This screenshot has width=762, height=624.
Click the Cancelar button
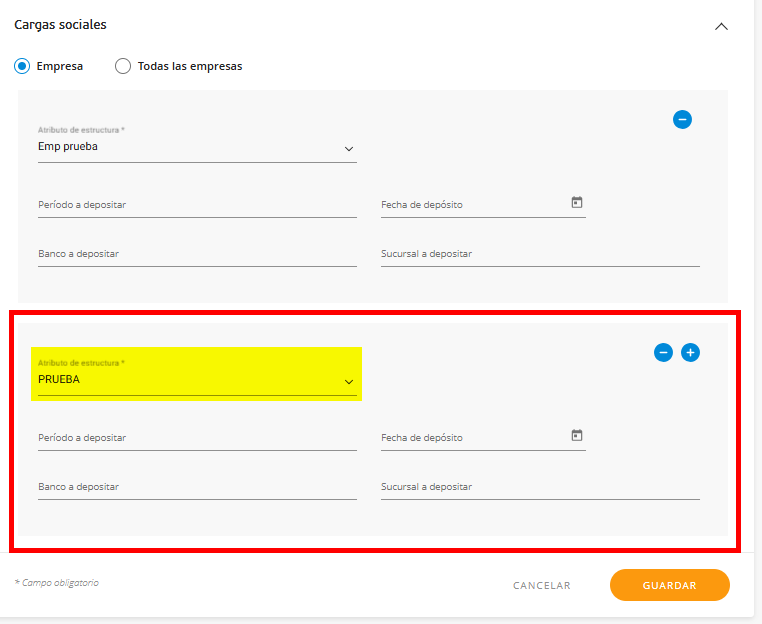541,585
